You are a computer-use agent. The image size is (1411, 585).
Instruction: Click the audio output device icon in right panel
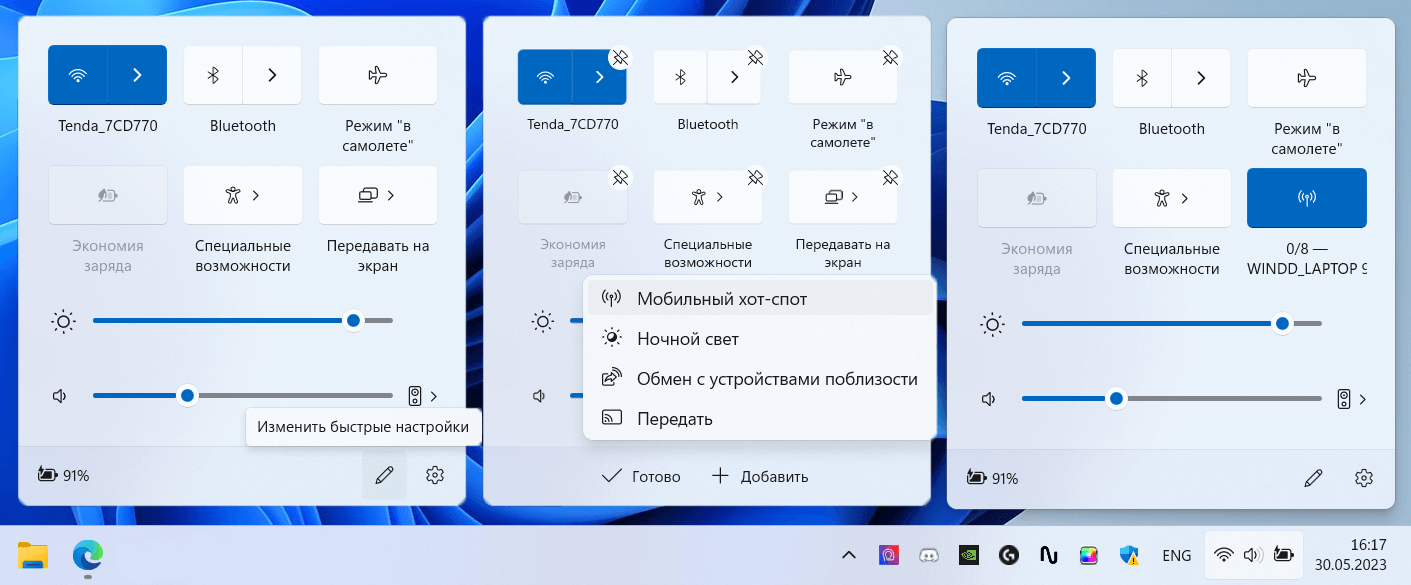click(x=1344, y=399)
